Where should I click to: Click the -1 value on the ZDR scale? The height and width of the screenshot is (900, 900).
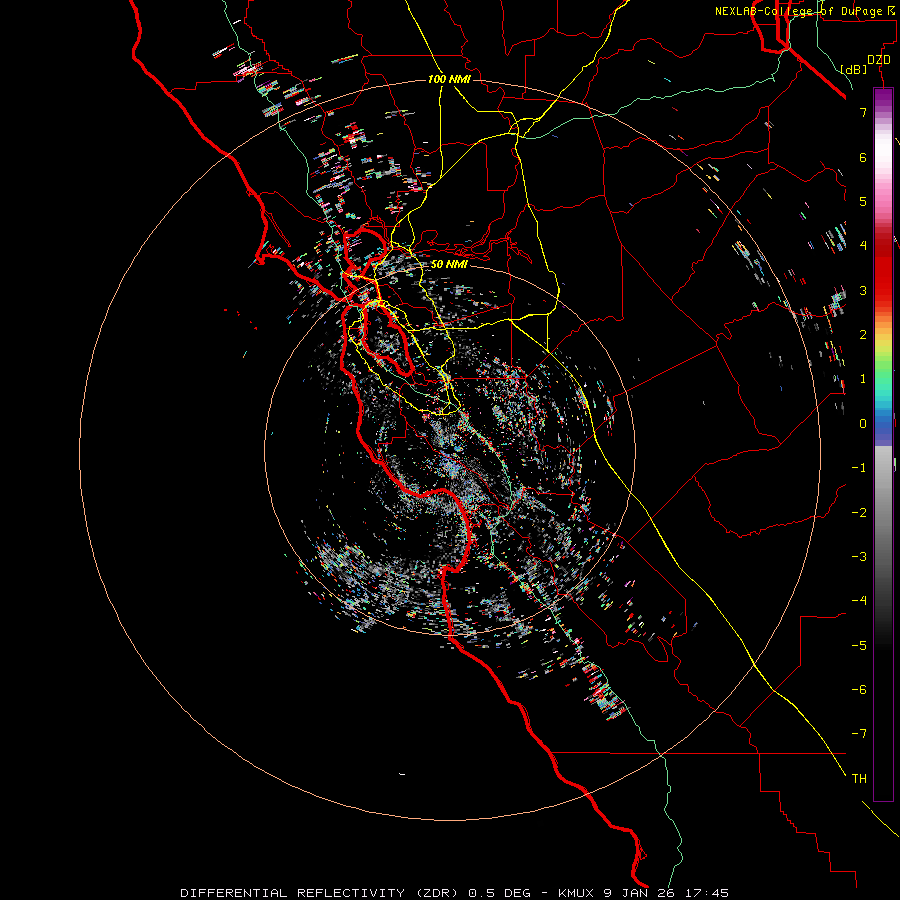pos(859,468)
